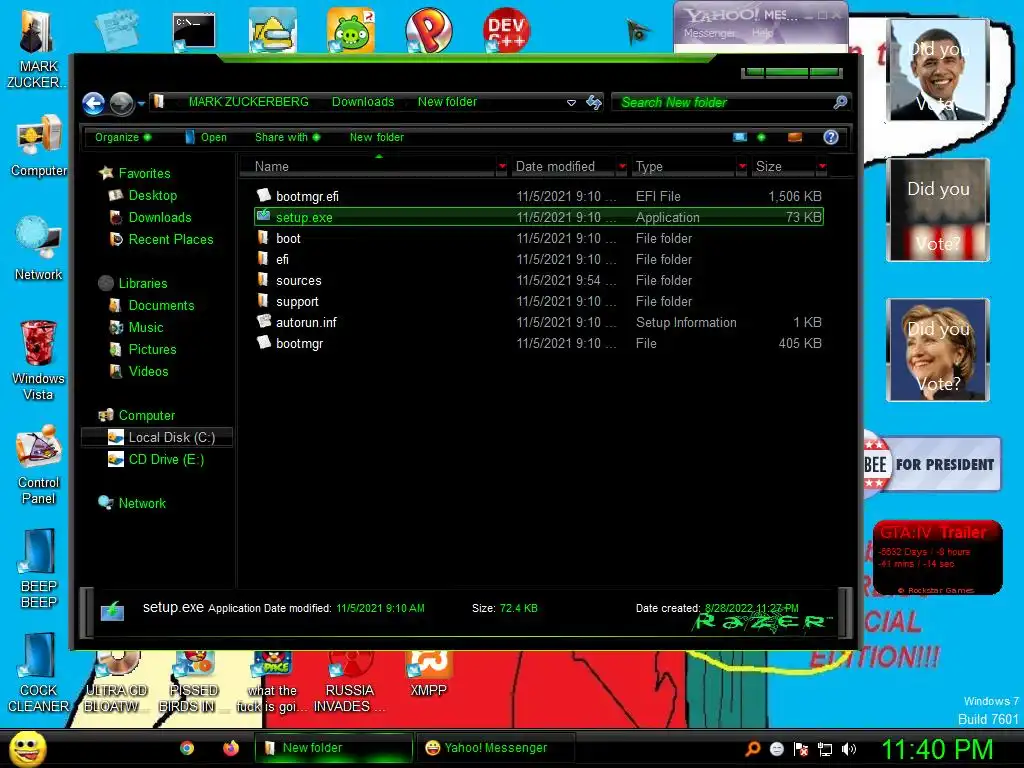The image size is (1024, 768).
Task: Jump to Downloads in the address path
Action: [x=363, y=102]
